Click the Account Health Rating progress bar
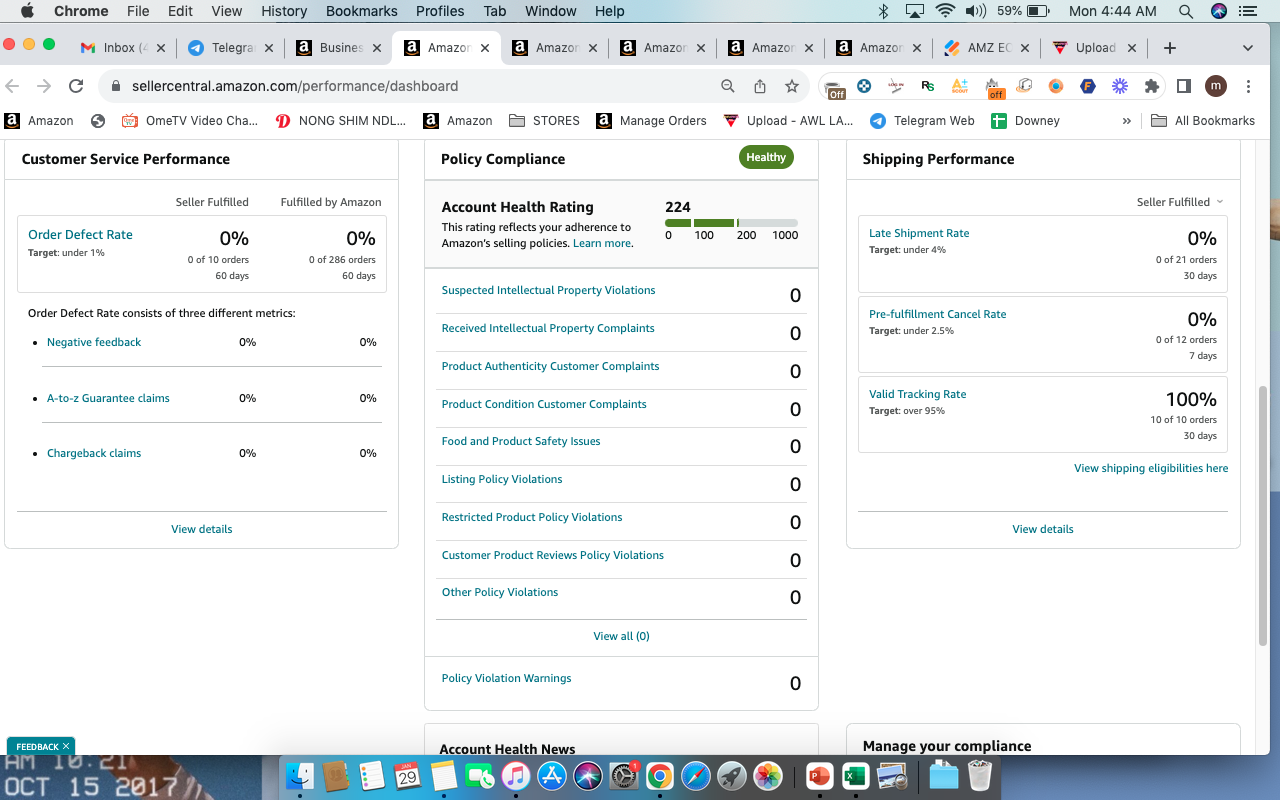1280x800 pixels. [731, 223]
